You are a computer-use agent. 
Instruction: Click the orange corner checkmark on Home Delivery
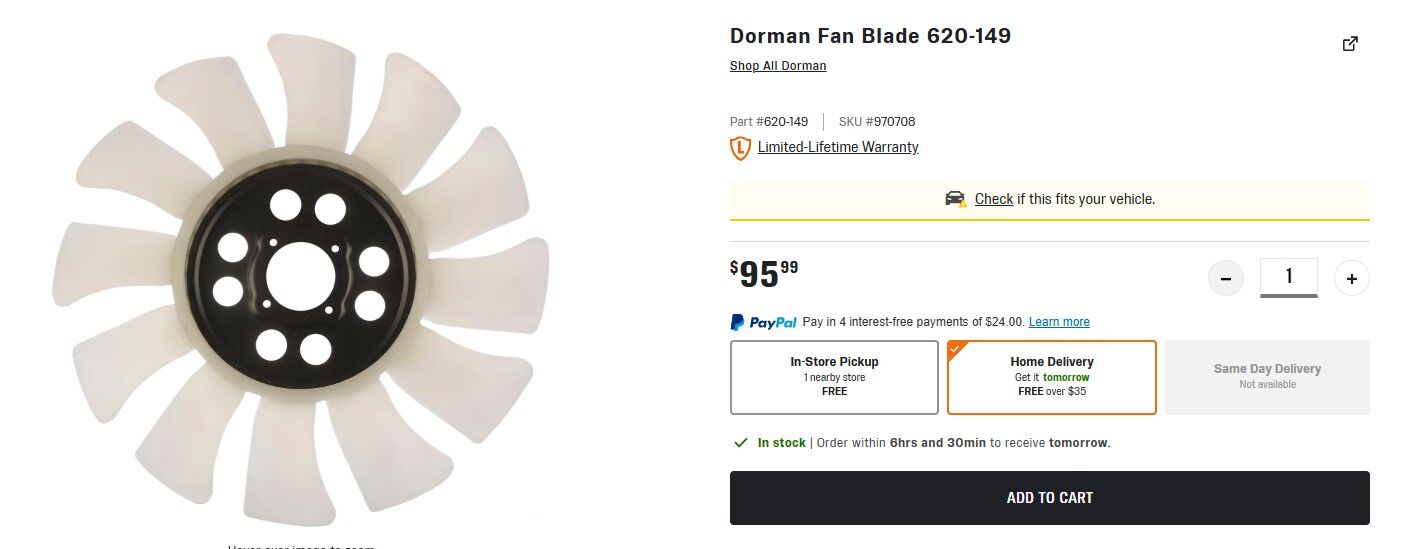(955, 349)
